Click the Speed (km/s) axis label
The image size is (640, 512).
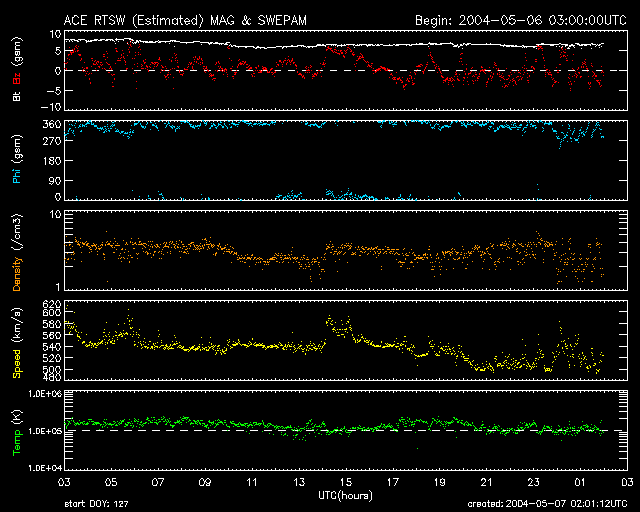17,339
